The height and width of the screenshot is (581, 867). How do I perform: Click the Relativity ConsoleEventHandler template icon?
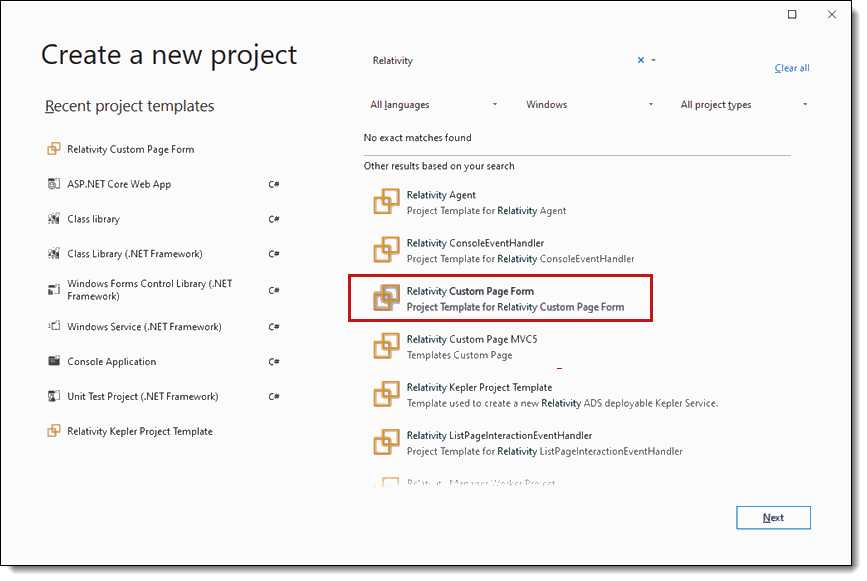click(x=386, y=250)
